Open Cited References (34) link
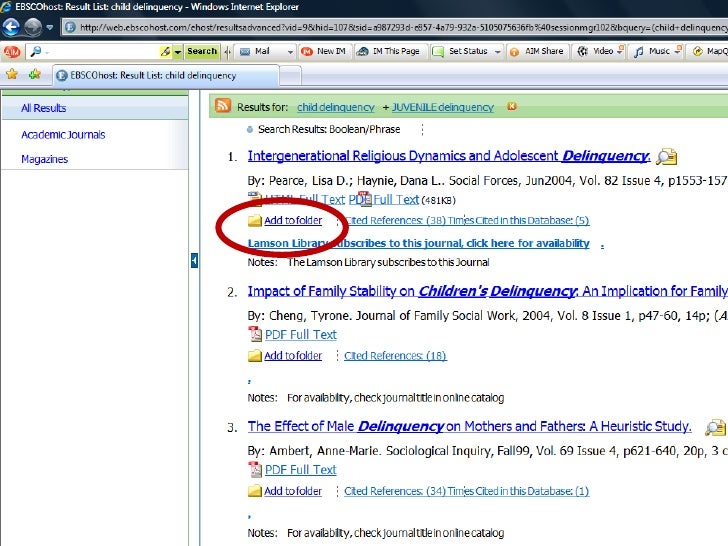 [395, 491]
